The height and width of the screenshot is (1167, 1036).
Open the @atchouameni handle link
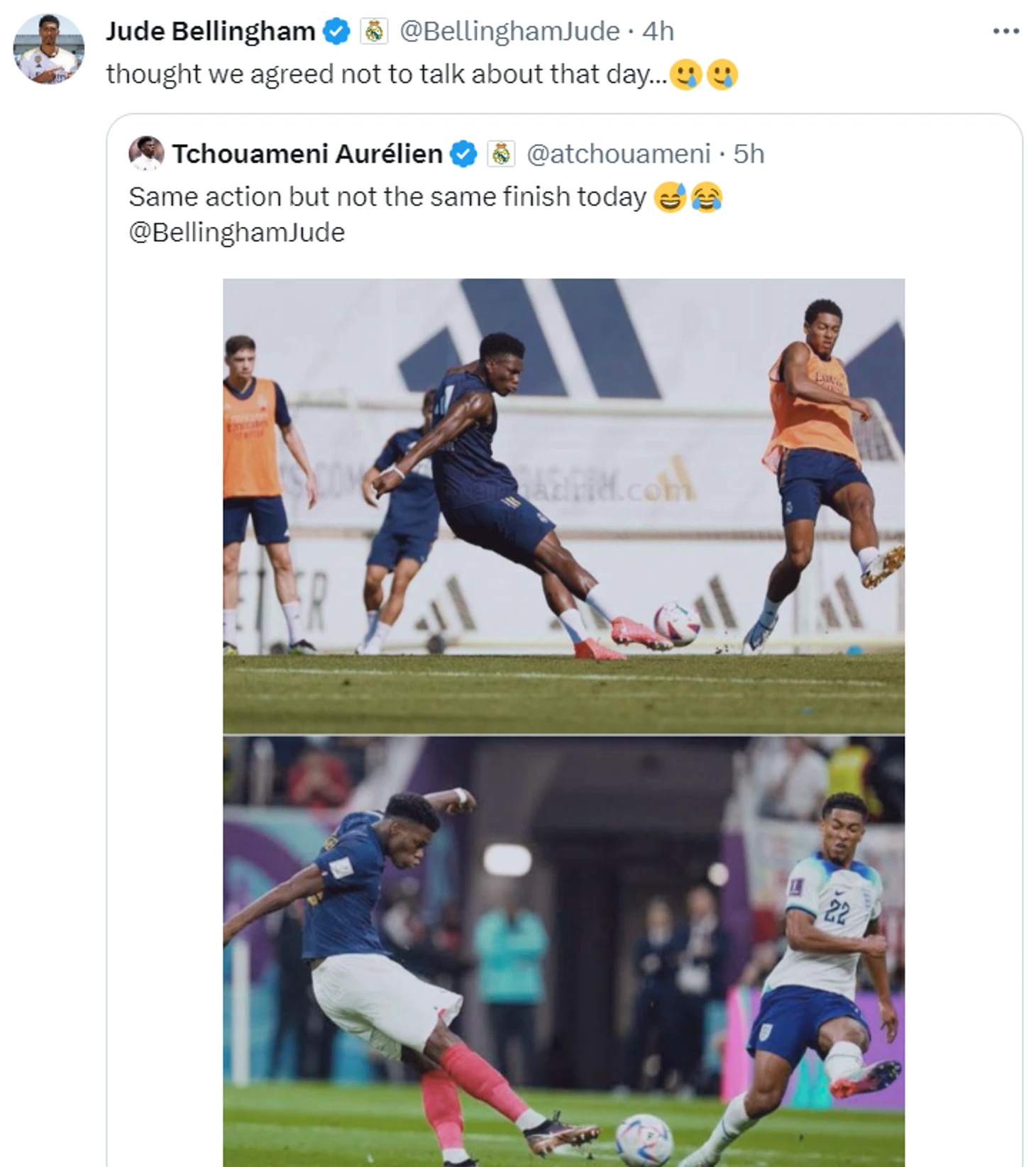[618, 154]
